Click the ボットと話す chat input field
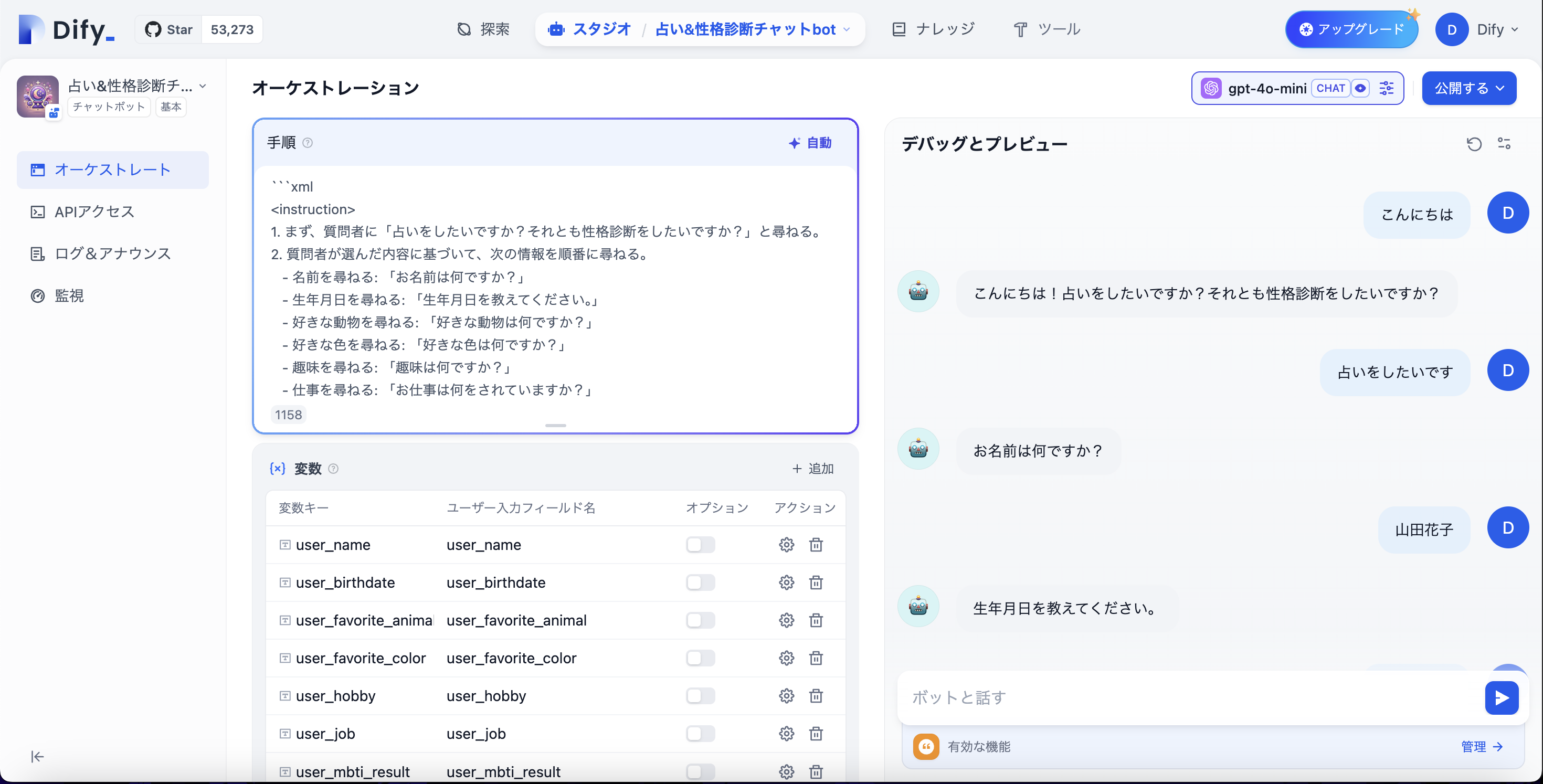The image size is (1543, 784). coord(1138,697)
